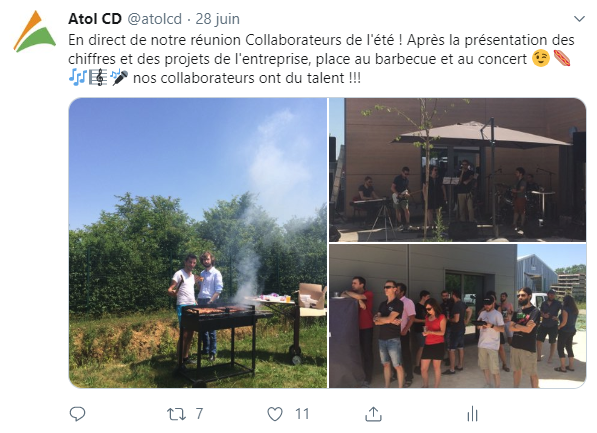Open the barbecue grill photo
597x433 pixels.
(x=198, y=243)
